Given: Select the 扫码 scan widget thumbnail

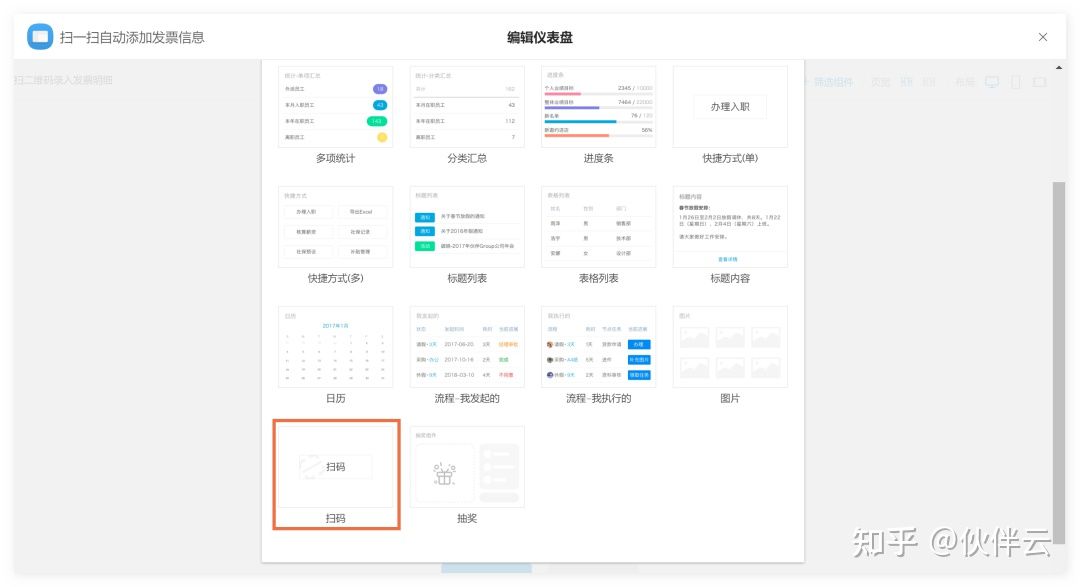Looking at the screenshot, I should click(335, 466).
